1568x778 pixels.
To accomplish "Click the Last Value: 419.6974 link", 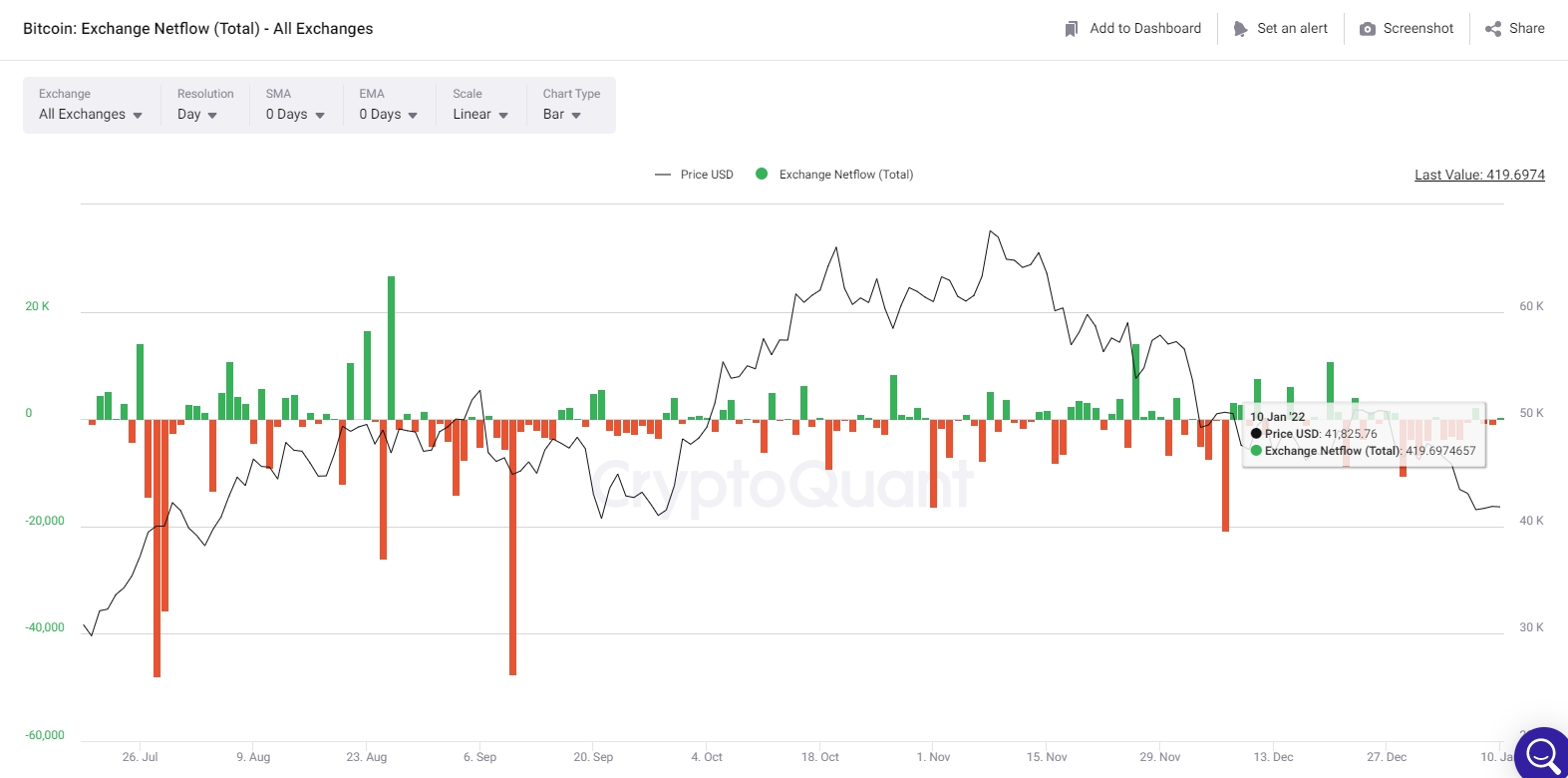I will pyautogui.click(x=1479, y=175).
